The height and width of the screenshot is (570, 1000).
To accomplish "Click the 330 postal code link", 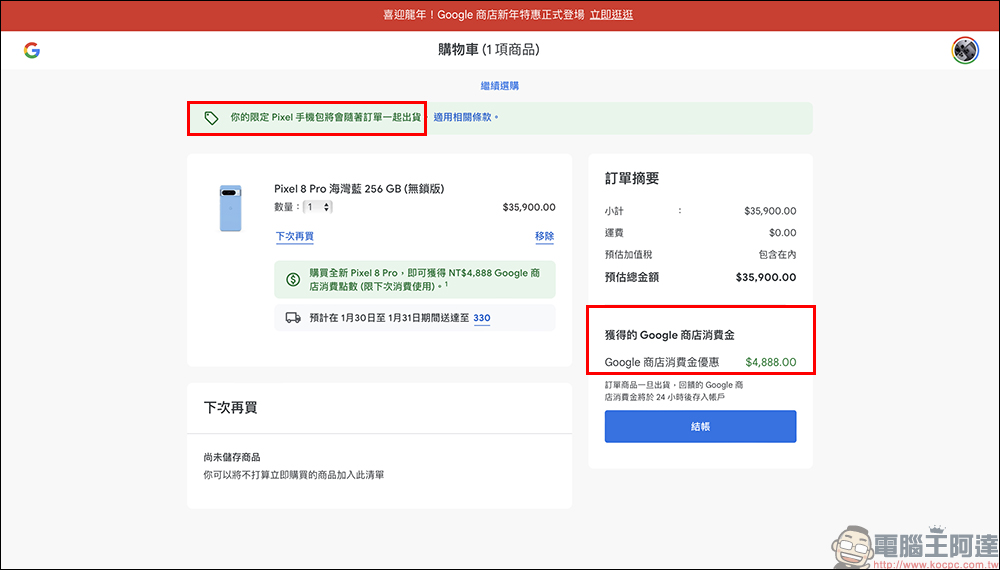I will click(482, 318).
